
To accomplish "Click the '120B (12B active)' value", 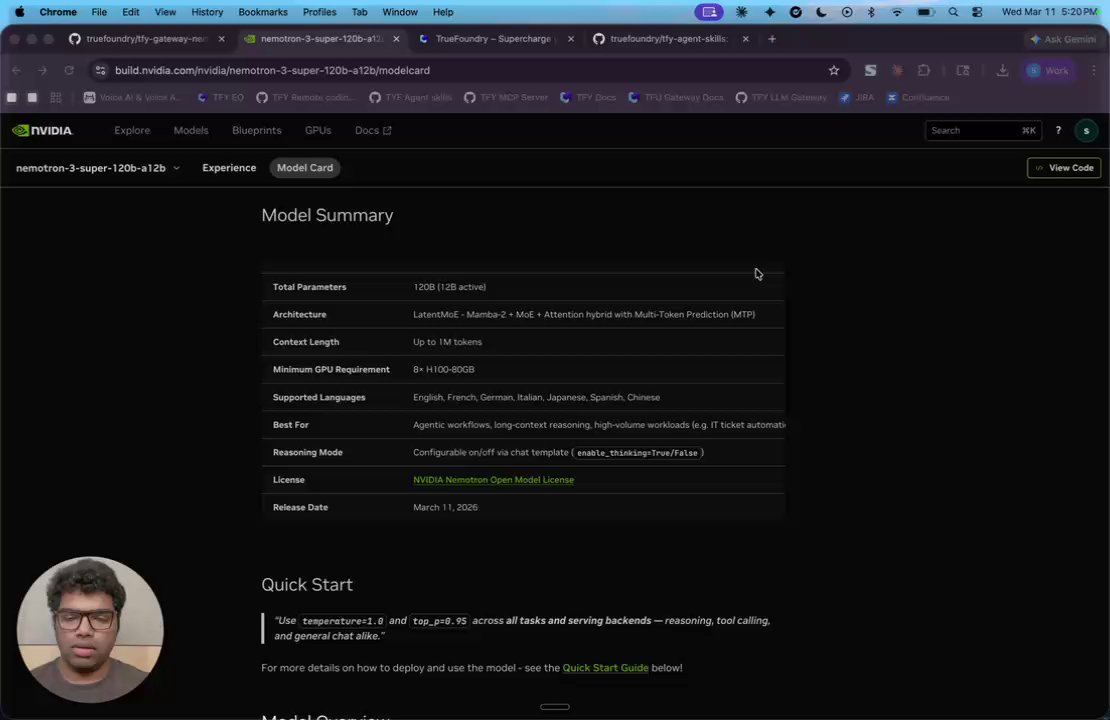I will [450, 287].
